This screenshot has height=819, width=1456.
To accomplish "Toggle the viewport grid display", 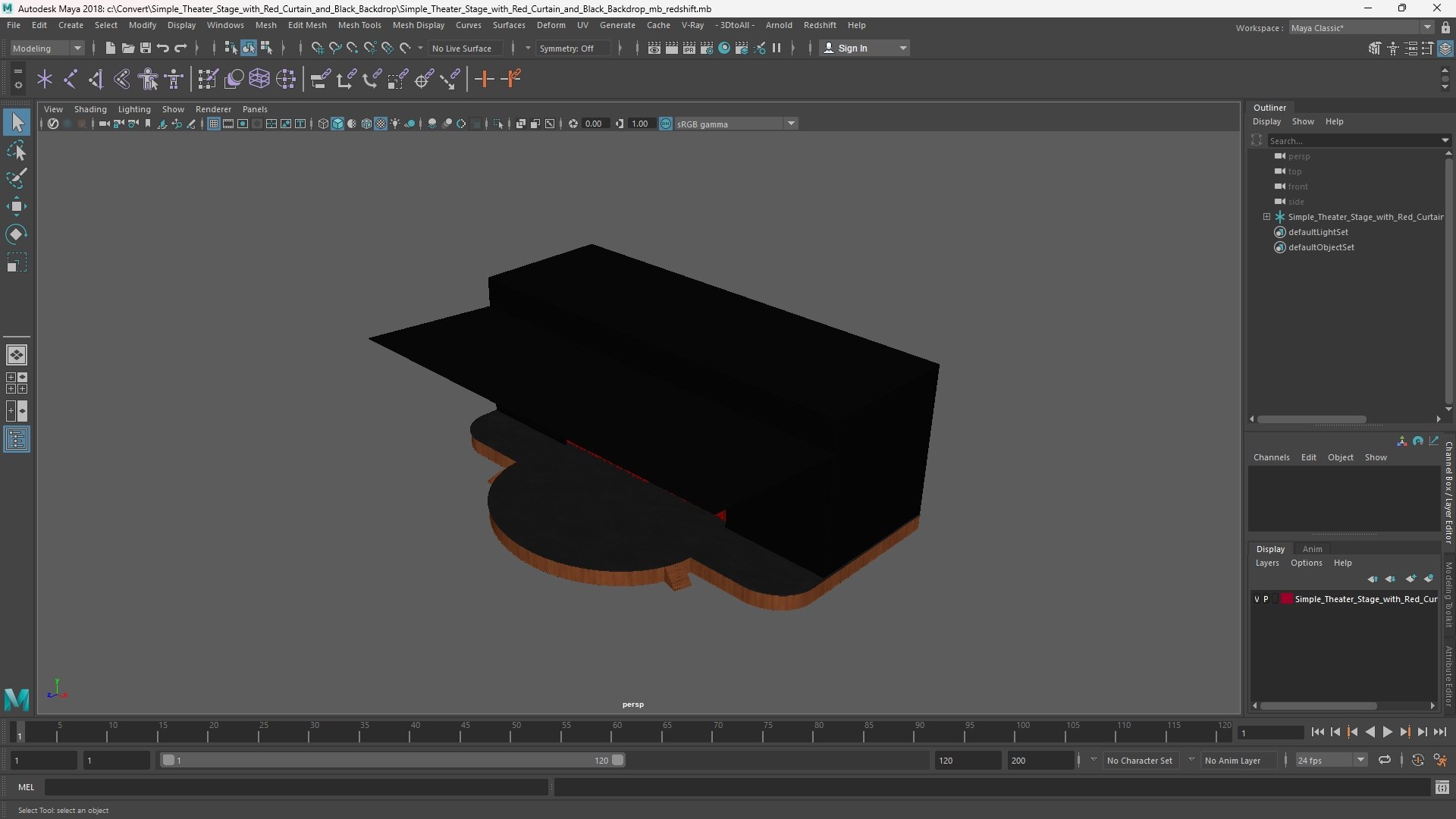I will click(x=214, y=124).
